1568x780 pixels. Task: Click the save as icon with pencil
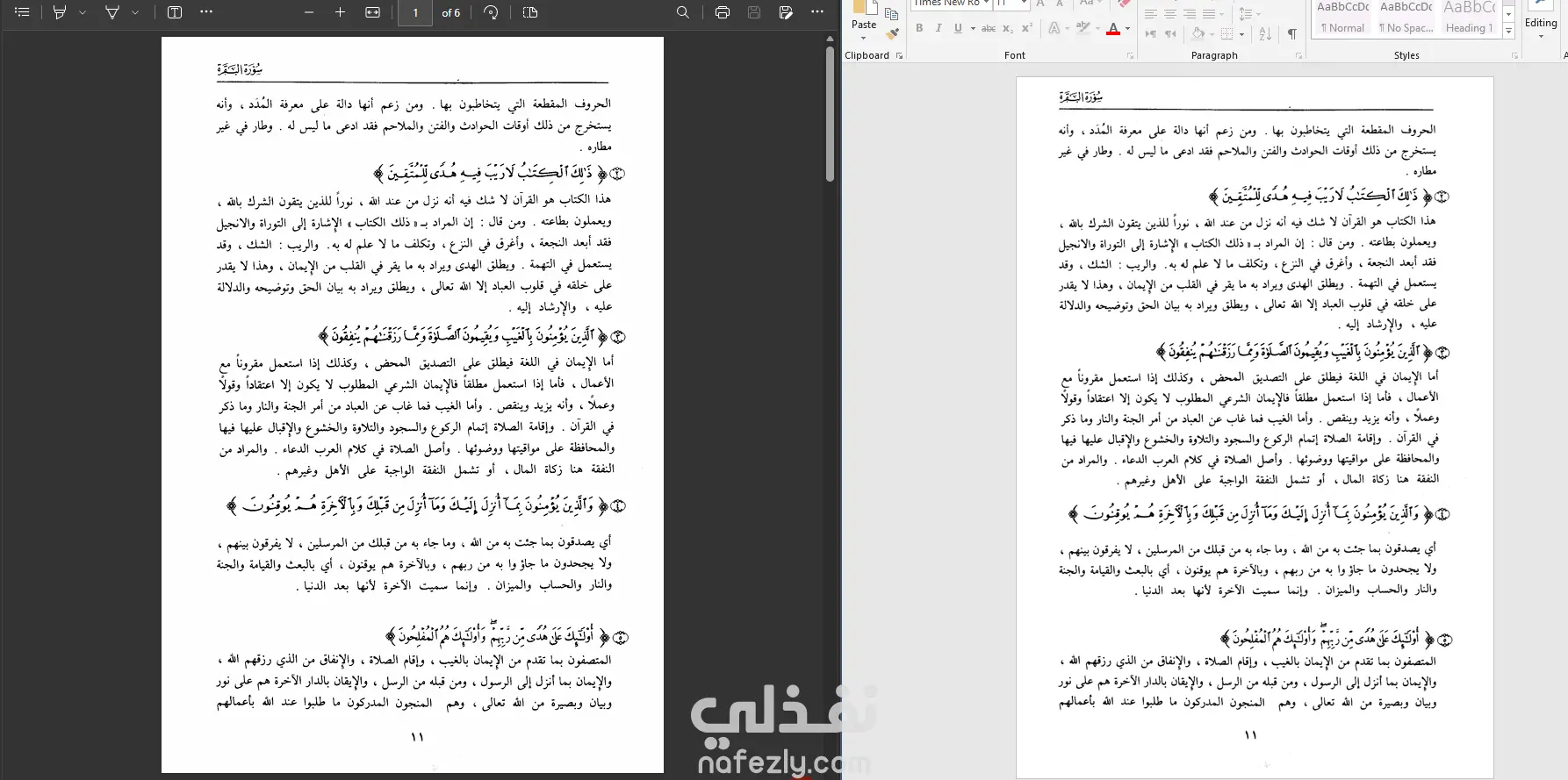786,12
